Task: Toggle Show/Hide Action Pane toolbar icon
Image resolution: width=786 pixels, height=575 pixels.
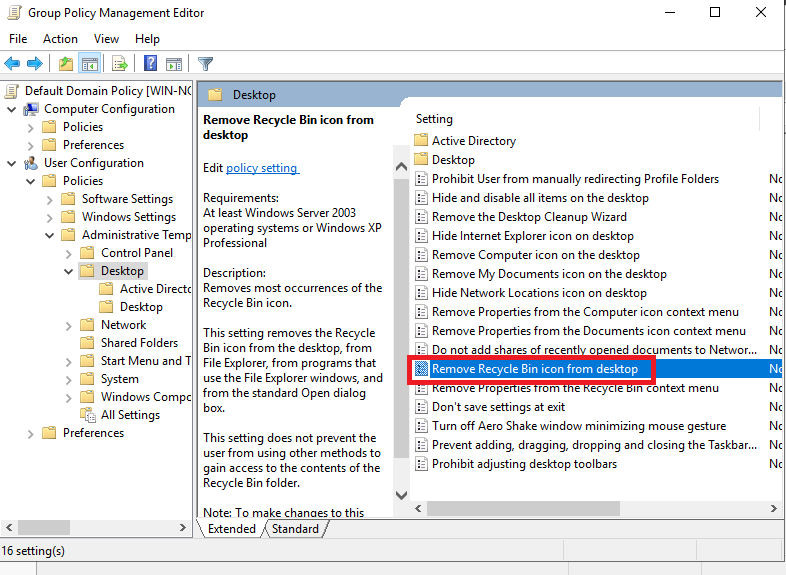Action: (x=174, y=64)
